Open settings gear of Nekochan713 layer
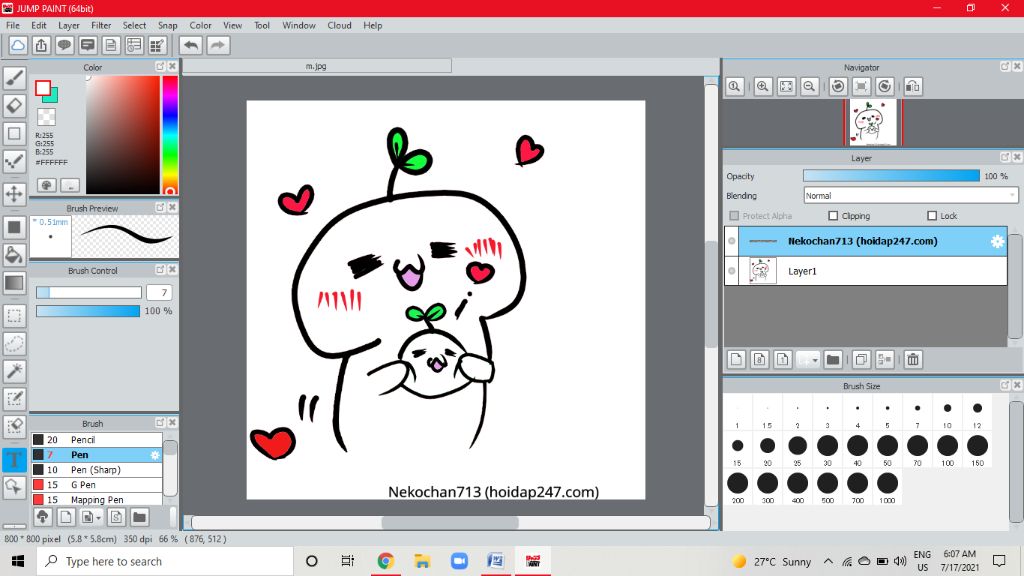 (x=997, y=241)
